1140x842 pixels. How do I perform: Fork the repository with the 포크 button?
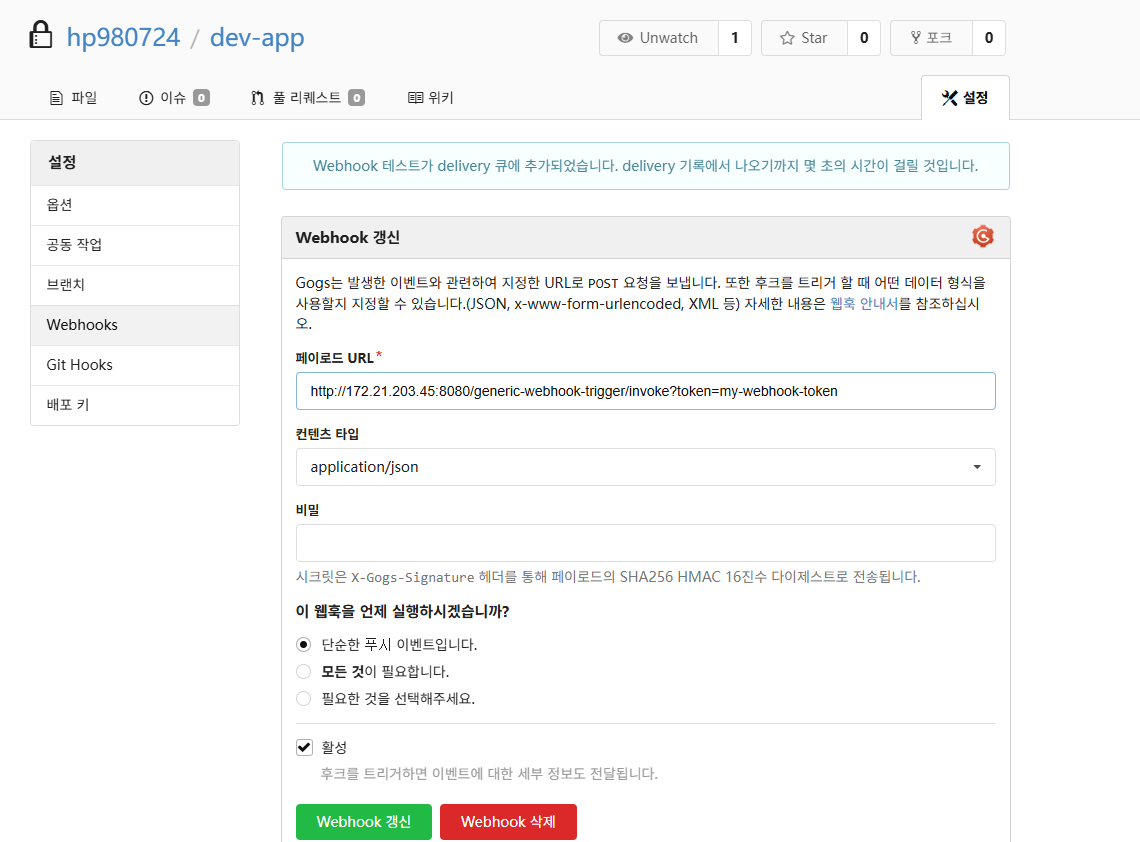tap(931, 38)
